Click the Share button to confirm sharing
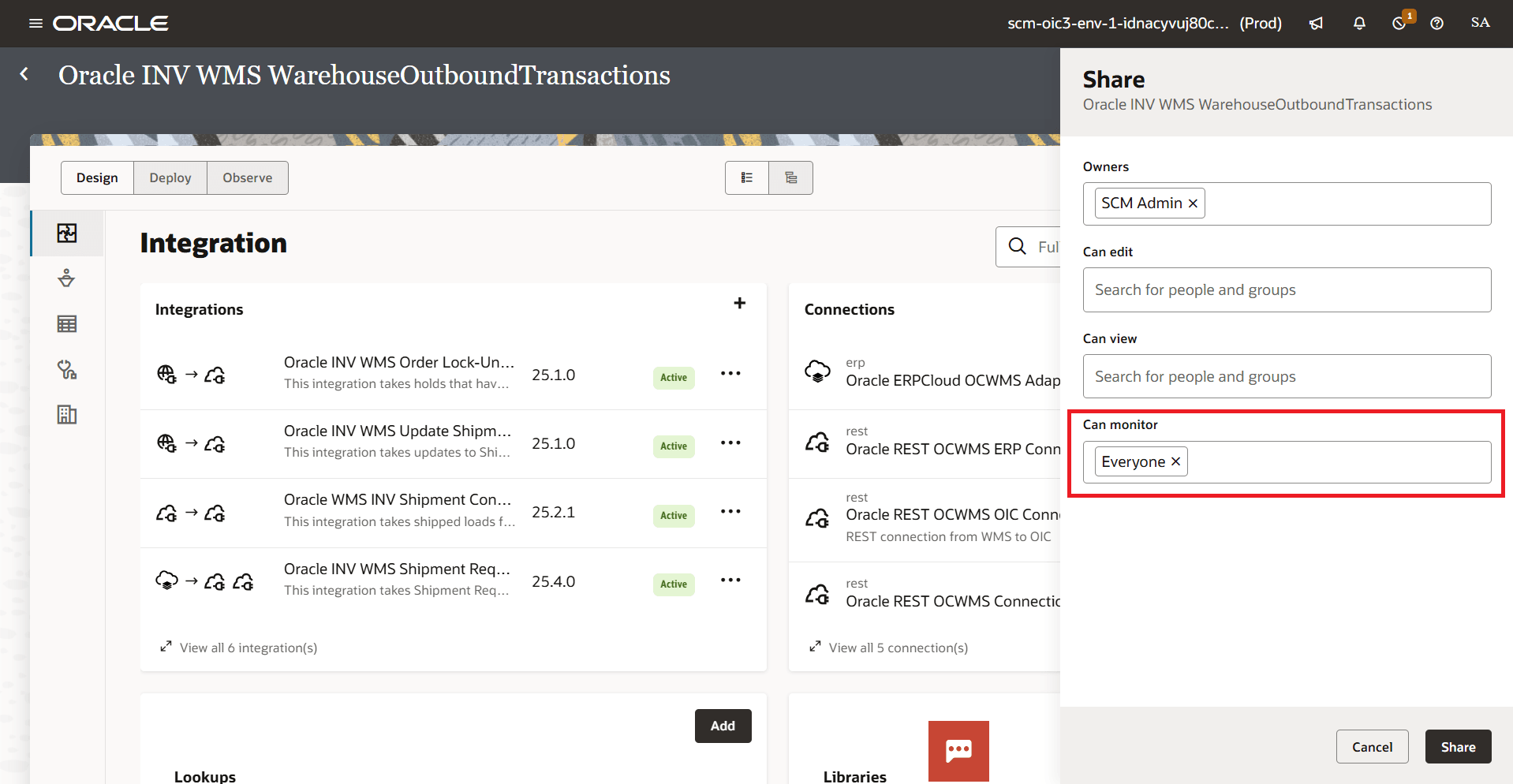This screenshot has height=784, width=1513. [1457, 746]
